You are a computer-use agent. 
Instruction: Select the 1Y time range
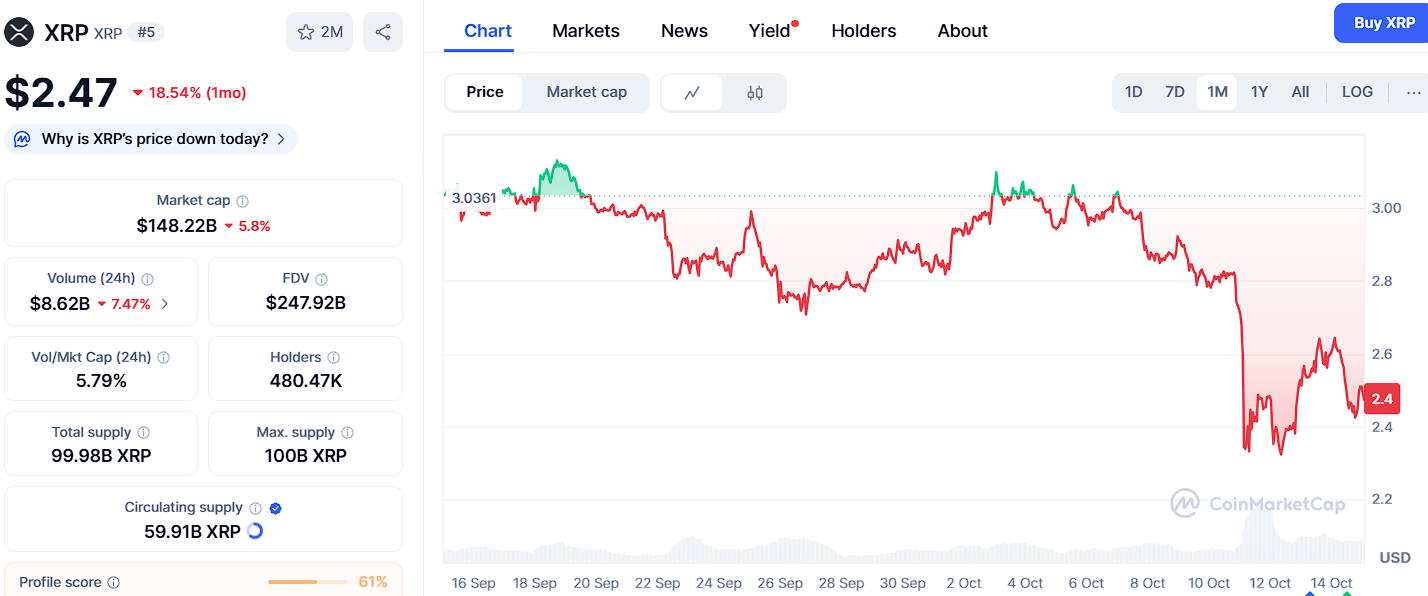[1259, 92]
